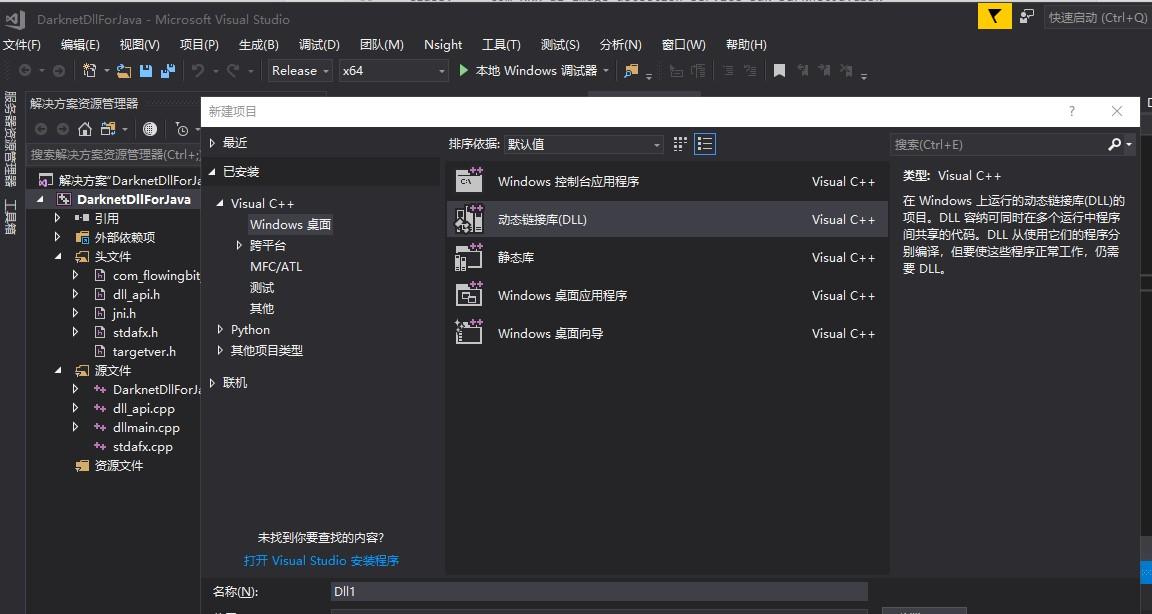Select Windows Desktop Application (桌面应用程序) template
The image size is (1152, 614).
click(x=666, y=295)
